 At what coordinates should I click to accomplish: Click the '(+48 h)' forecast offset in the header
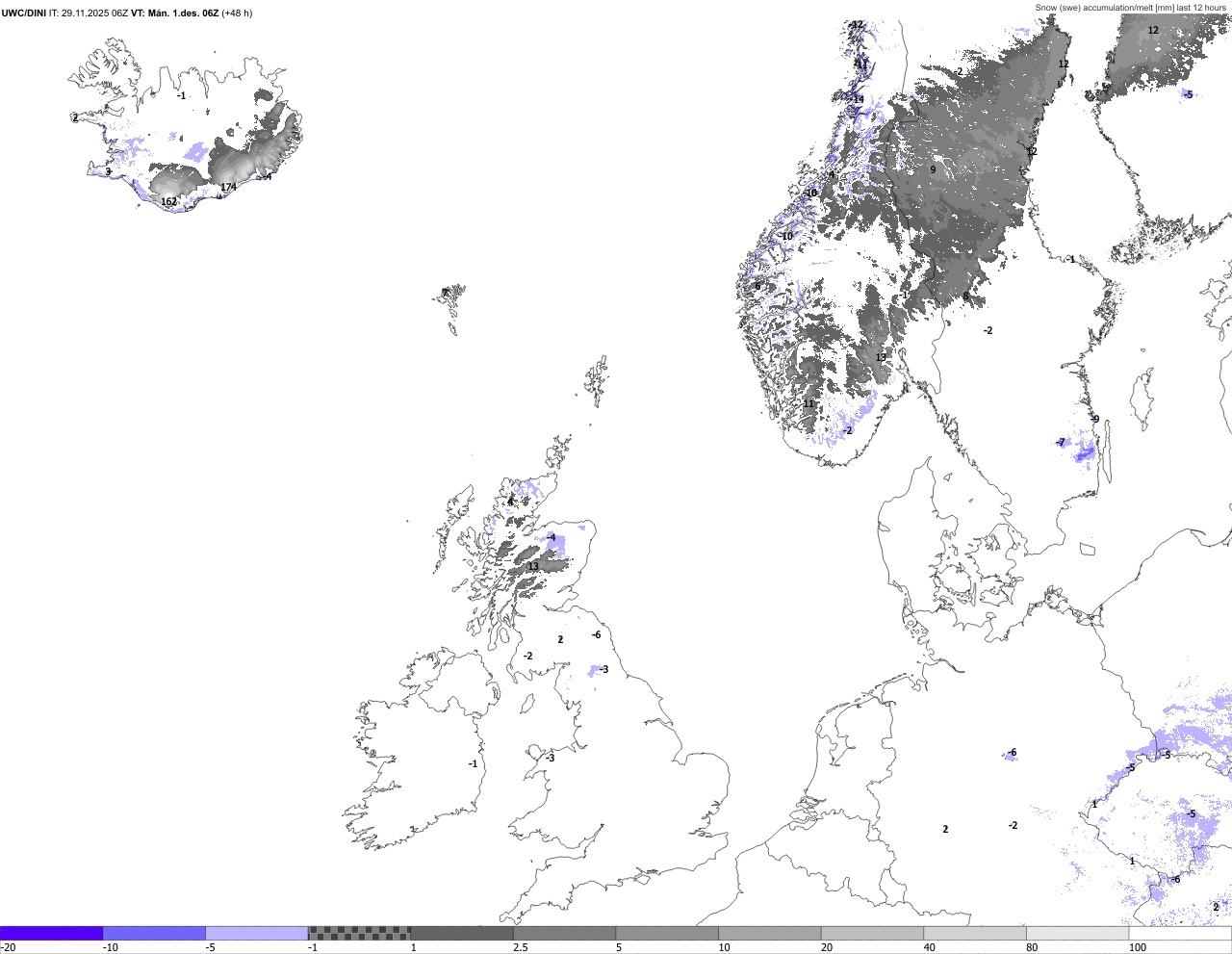237,13
